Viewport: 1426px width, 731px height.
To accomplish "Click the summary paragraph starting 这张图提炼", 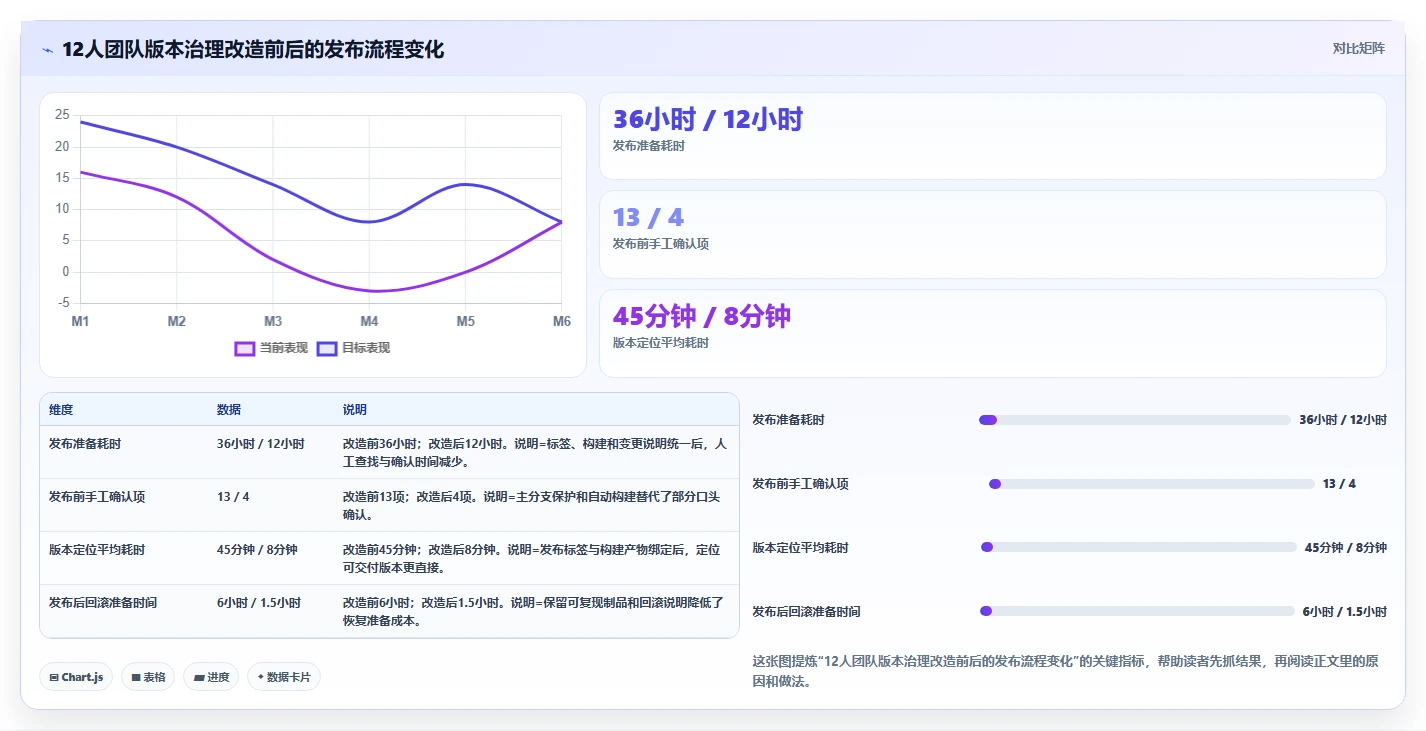I will coord(1066,671).
